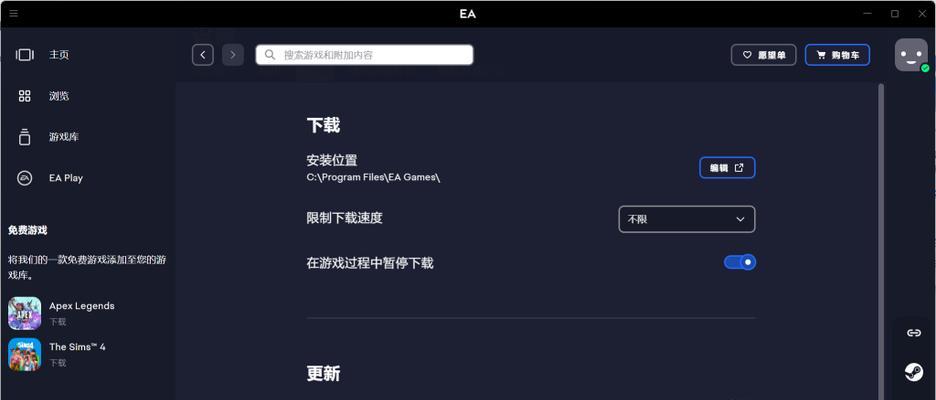Click the 浏览 grid icon
This screenshot has height=400, width=936.
[x=24, y=96]
